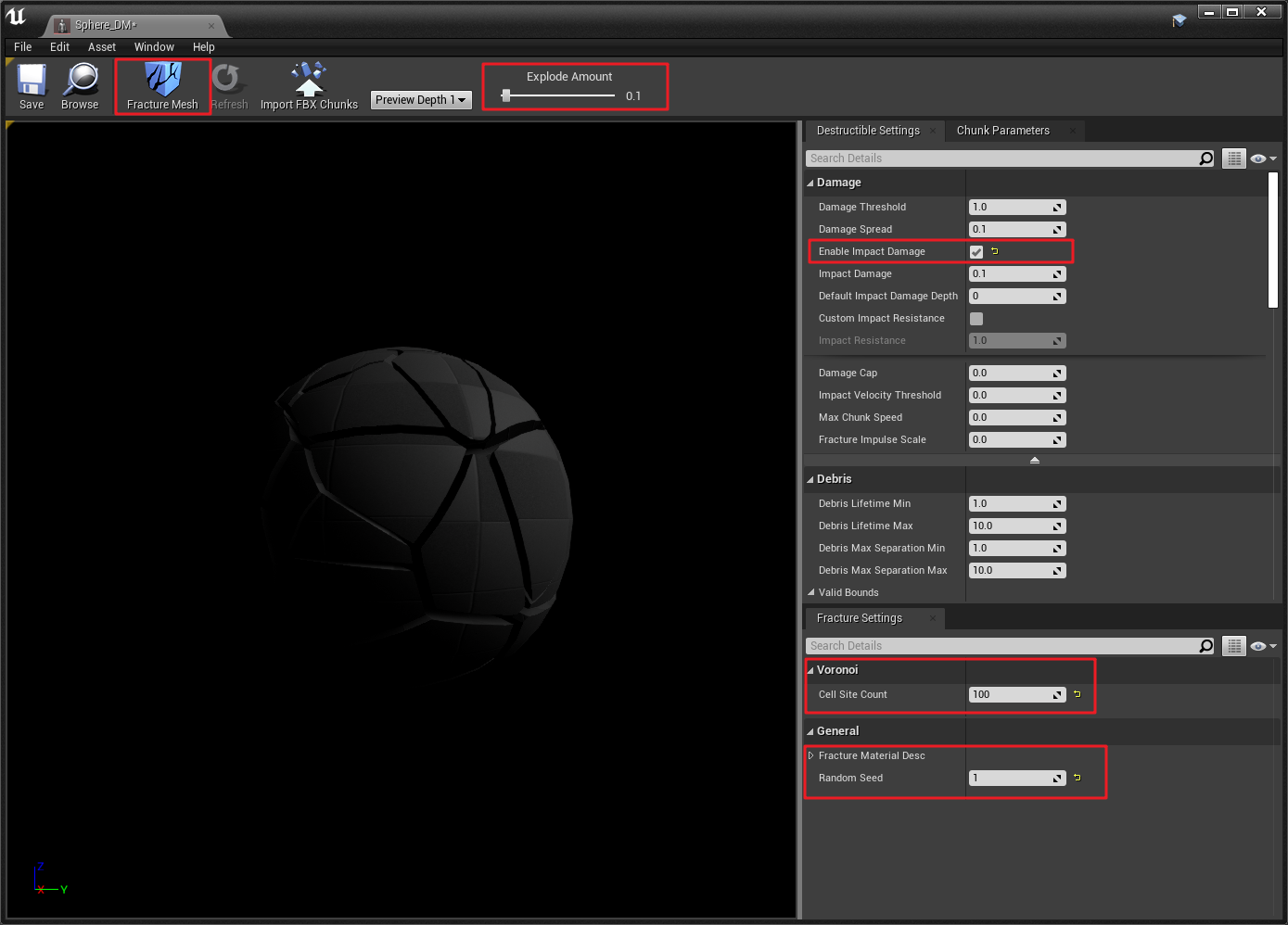Click the Impact Velocity Threshold value field
Screen dimensions: 1288x925
click(x=1017, y=396)
